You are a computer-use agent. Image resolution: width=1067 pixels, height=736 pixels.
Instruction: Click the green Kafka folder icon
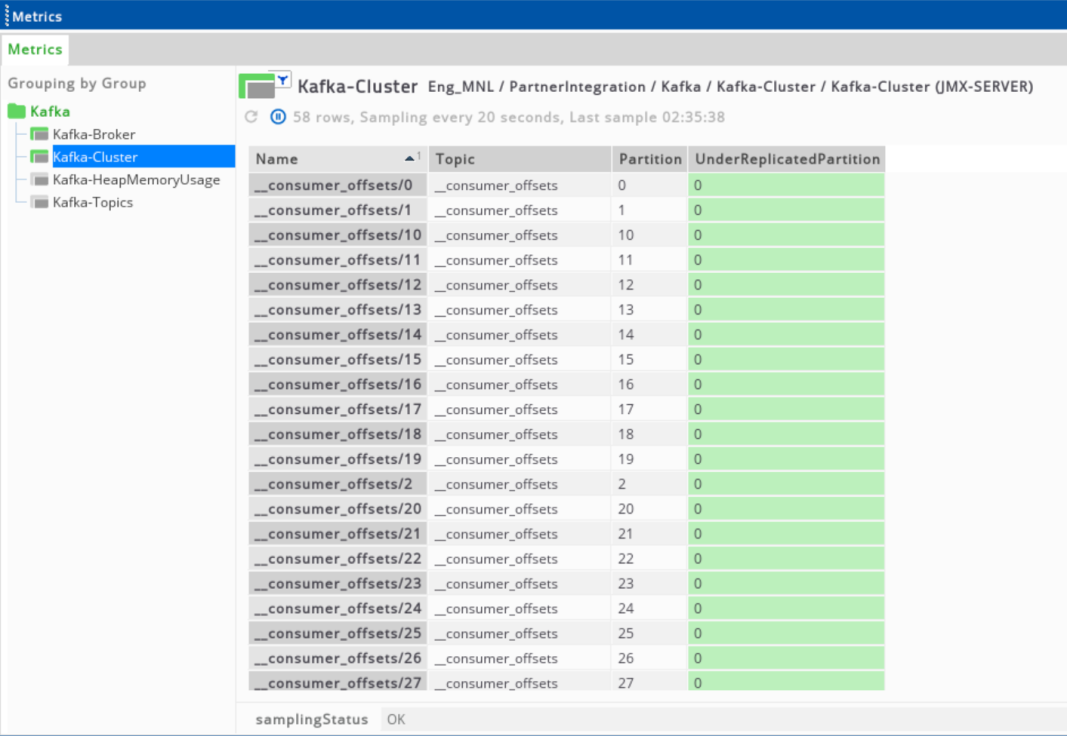(x=16, y=111)
